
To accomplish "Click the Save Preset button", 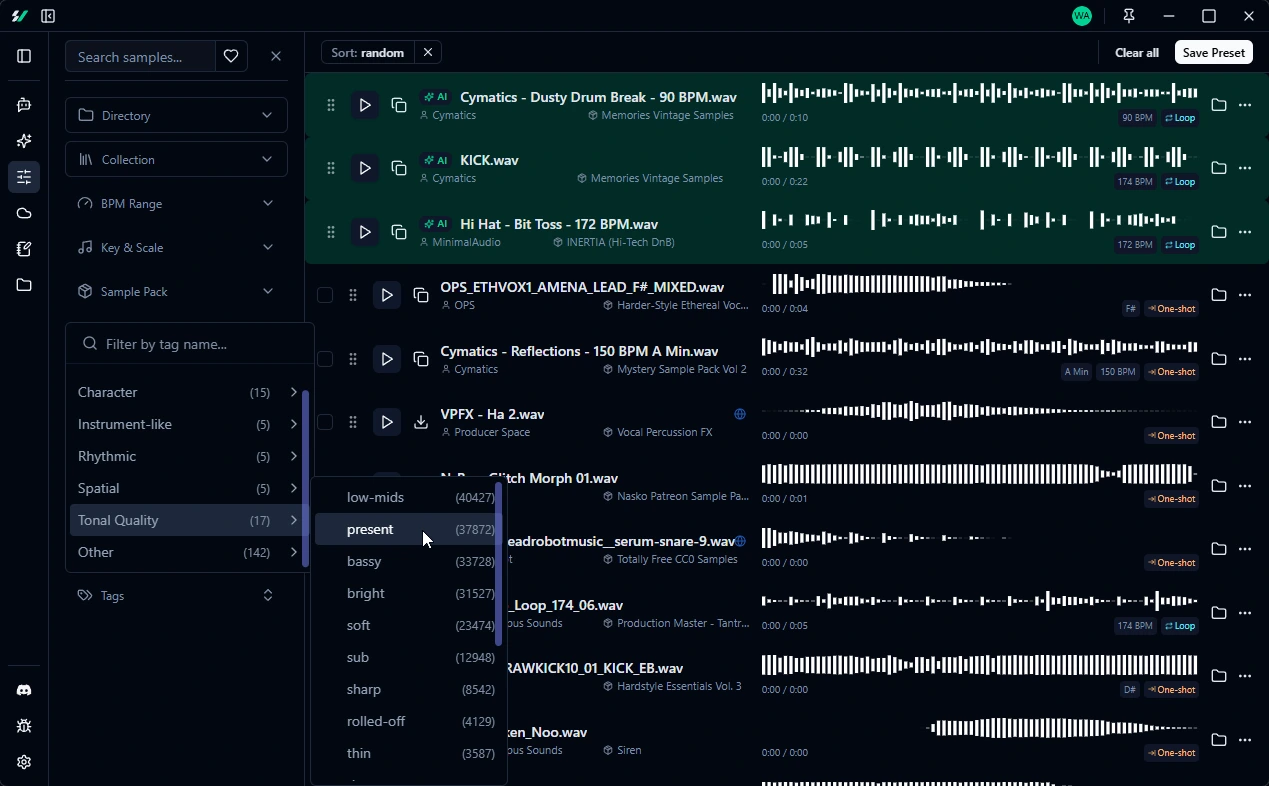I will coord(1213,52).
